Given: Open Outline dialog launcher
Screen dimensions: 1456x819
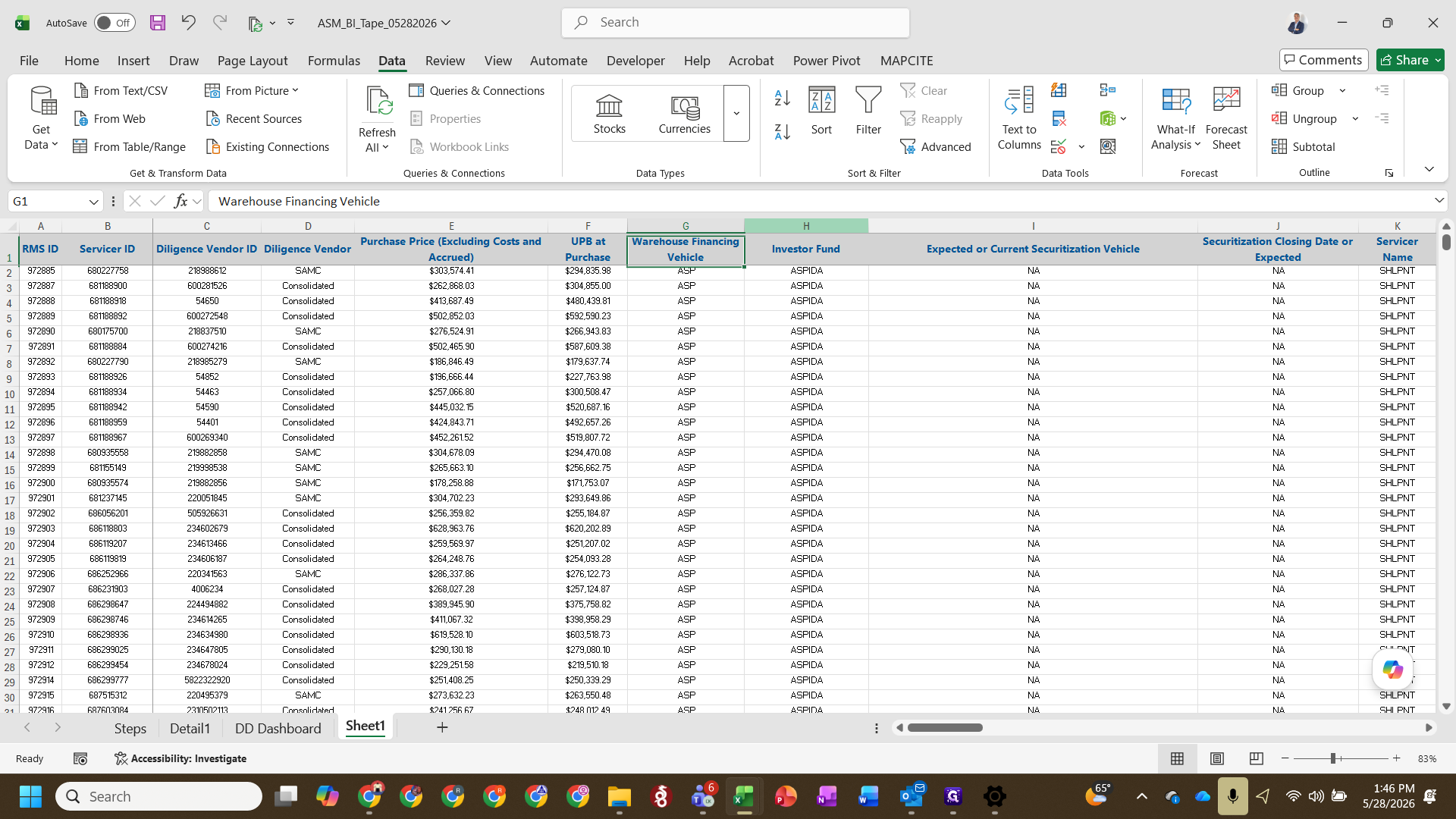Looking at the screenshot, I should 1389,173.
